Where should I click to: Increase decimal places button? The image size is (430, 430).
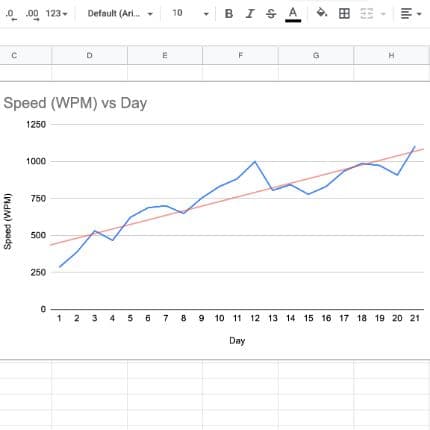(x=32, y=14)
